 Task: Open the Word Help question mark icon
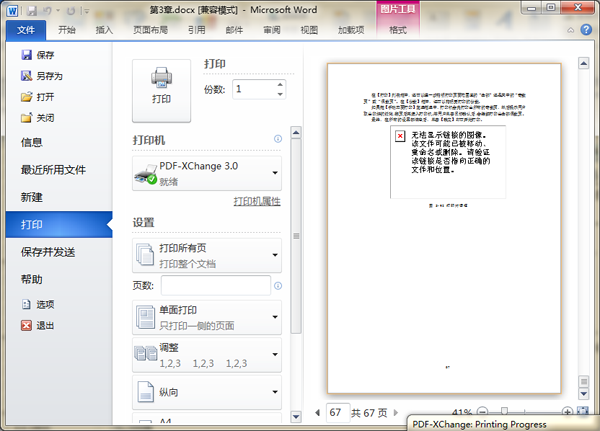(x=586, y=29)
